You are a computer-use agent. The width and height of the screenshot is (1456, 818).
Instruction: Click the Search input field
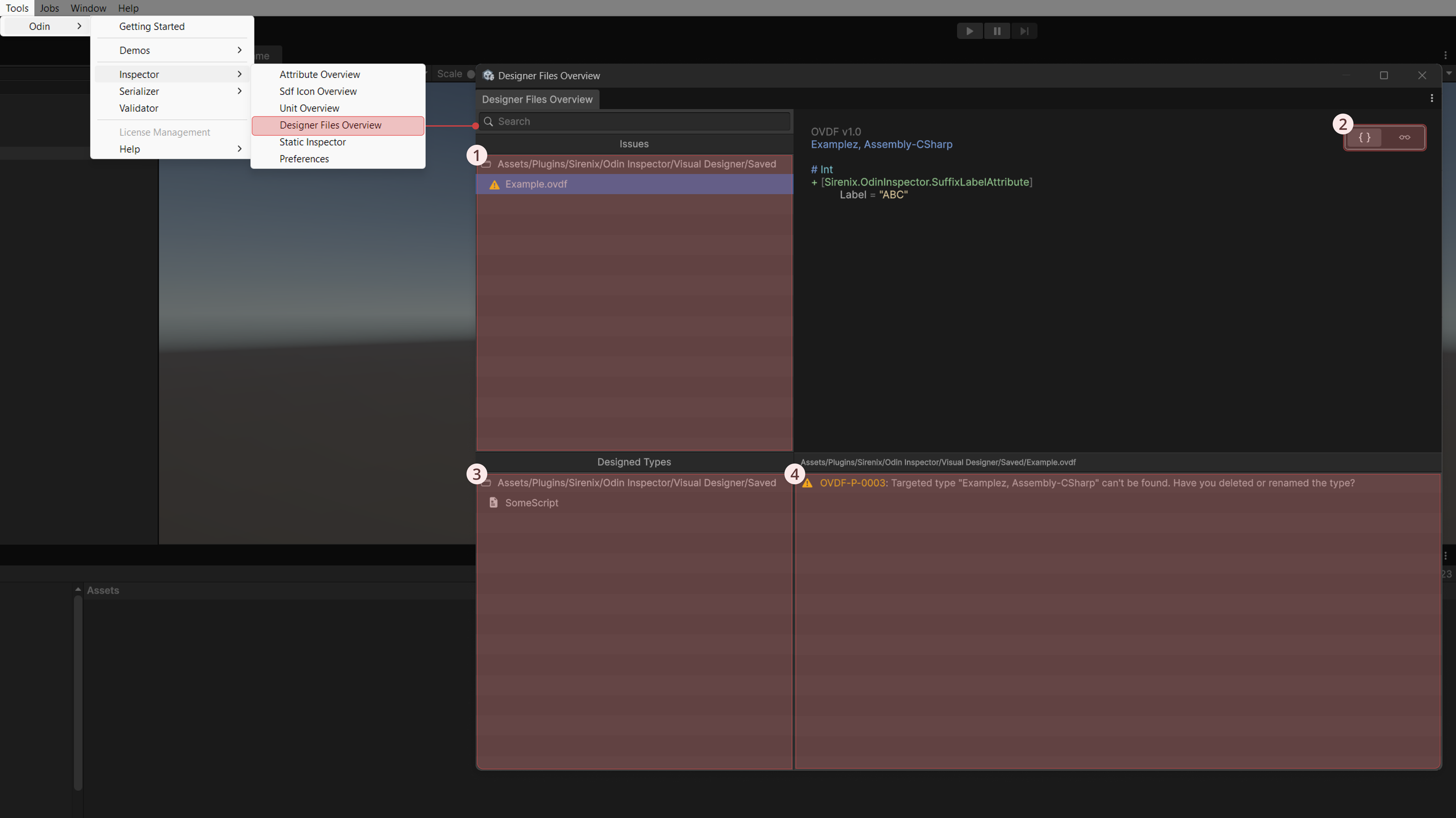tap(639, 122)
